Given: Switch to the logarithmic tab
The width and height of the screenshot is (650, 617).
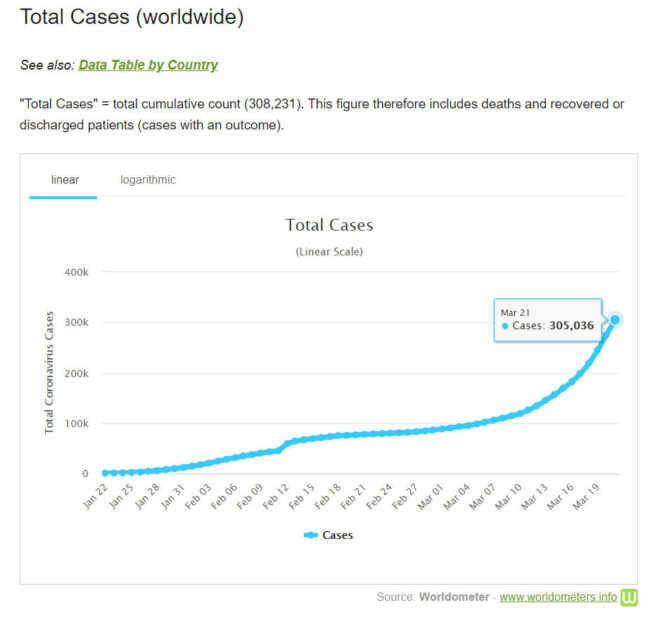Looking at the screenshot, I should point(148,180).
